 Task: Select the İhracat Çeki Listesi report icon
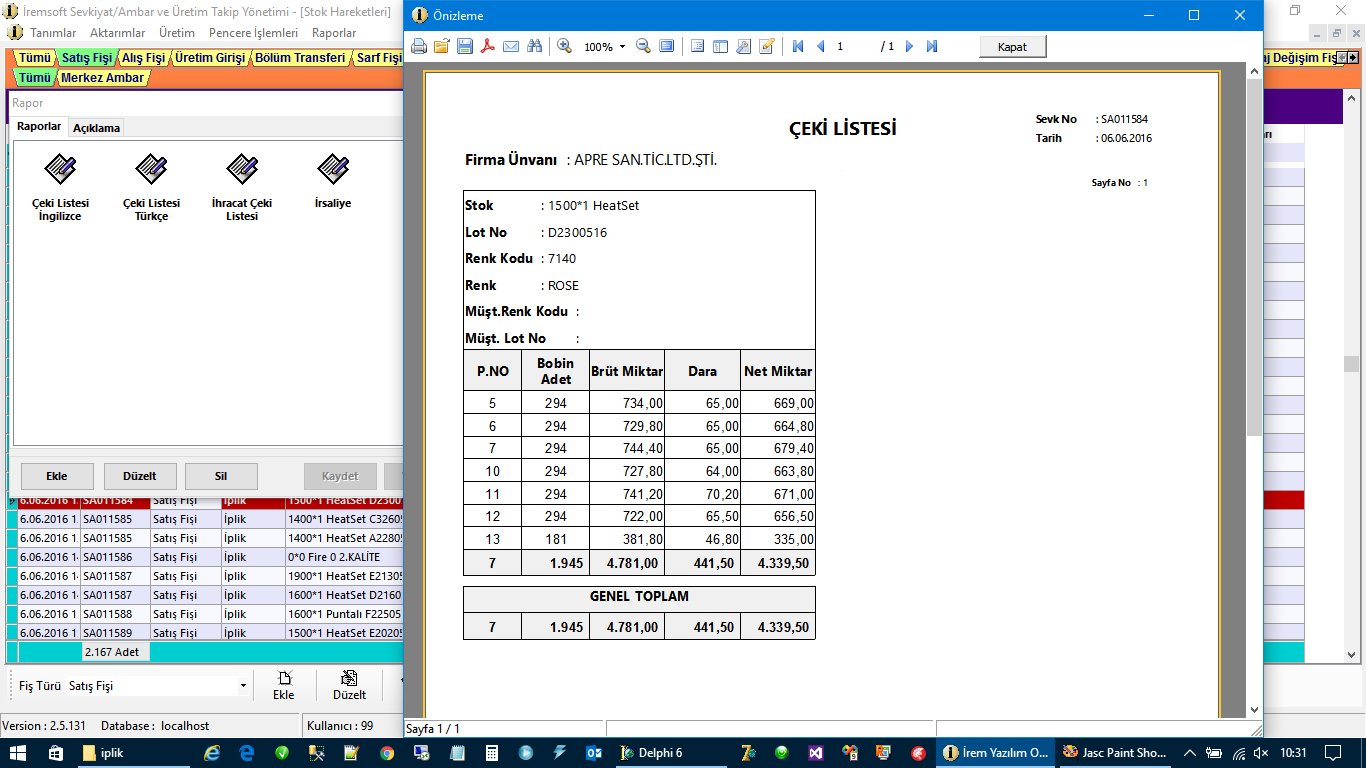point(242,168)
